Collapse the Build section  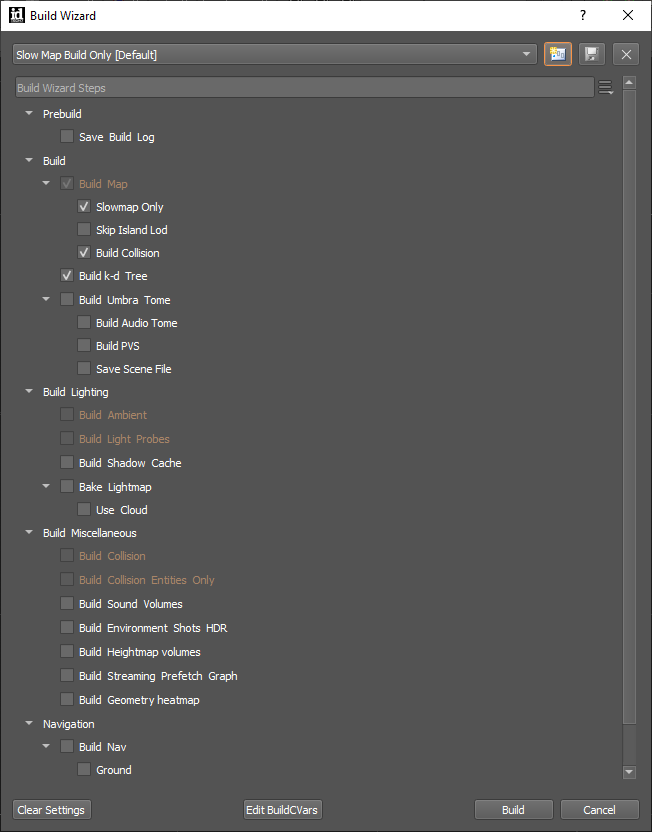pyautogui.click(x=29, y=160)
